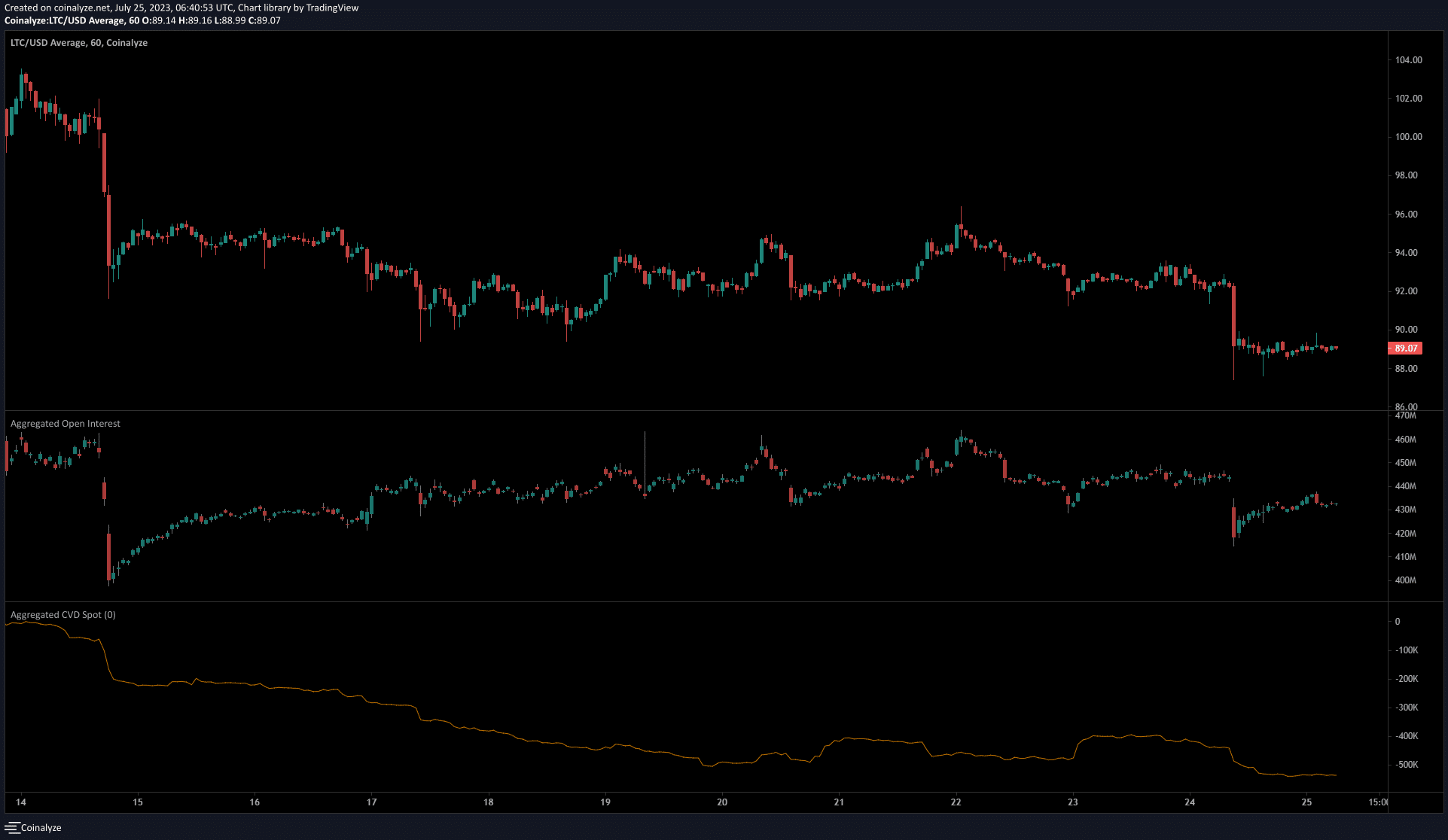Click the current price label 89.07
Image resolution: width=1448 pixels, height=840 pixels.
click(x=1405, y=348)
